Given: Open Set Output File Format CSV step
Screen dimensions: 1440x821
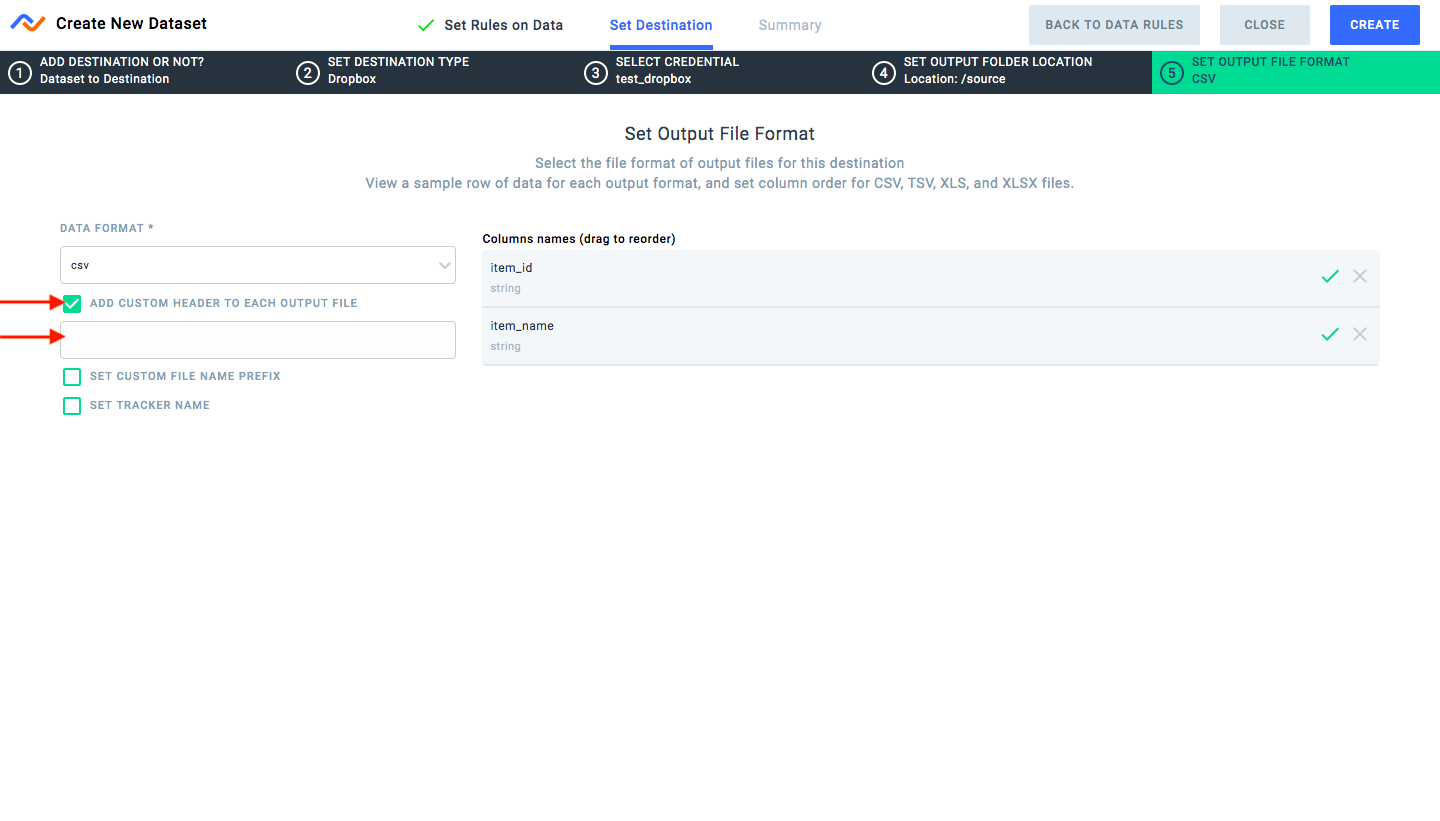Looking at the screenshot, I should [1296, 72].
